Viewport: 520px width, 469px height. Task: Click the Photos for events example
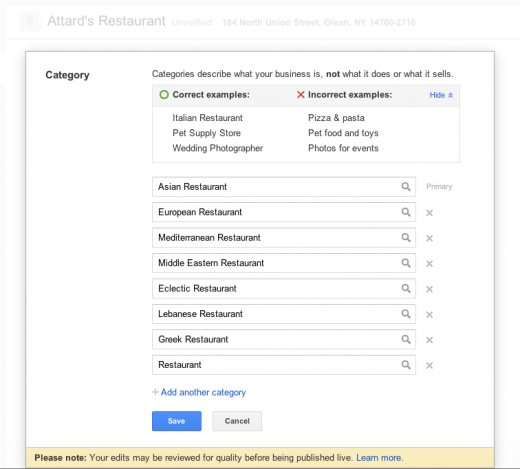pyautogui.click(x=343, y=148)
